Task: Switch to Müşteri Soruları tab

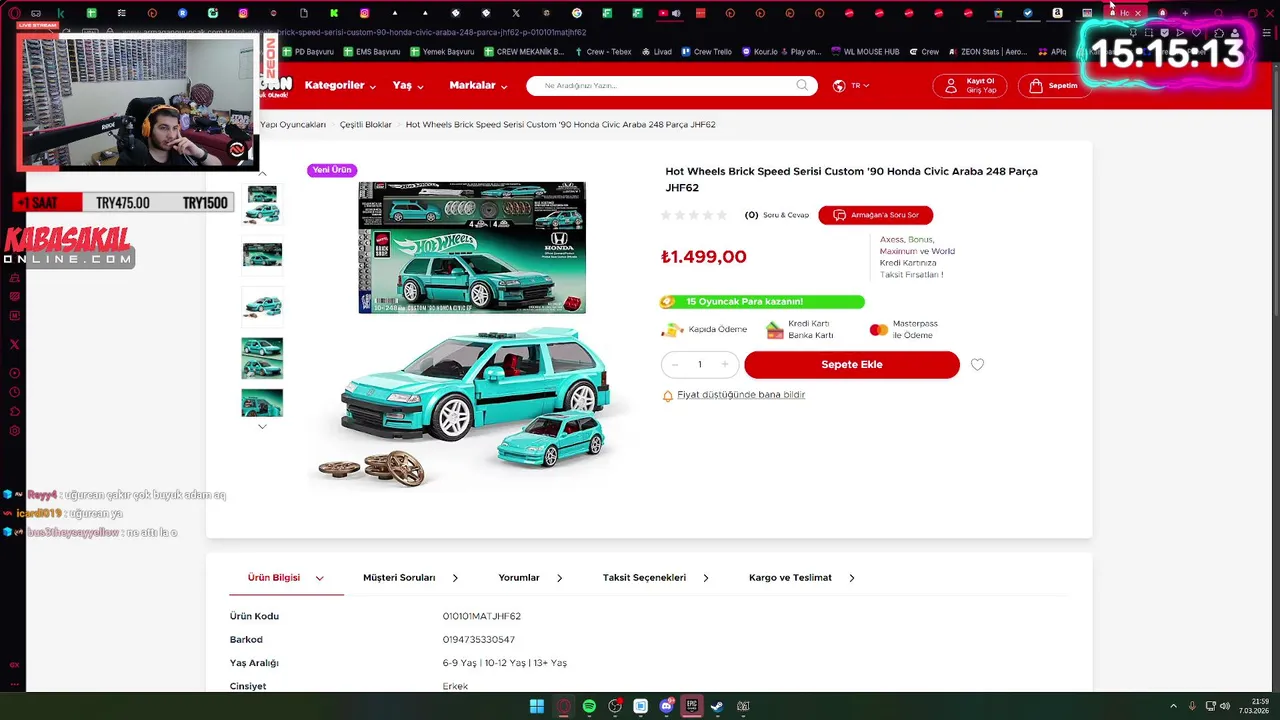Action: 399,578
